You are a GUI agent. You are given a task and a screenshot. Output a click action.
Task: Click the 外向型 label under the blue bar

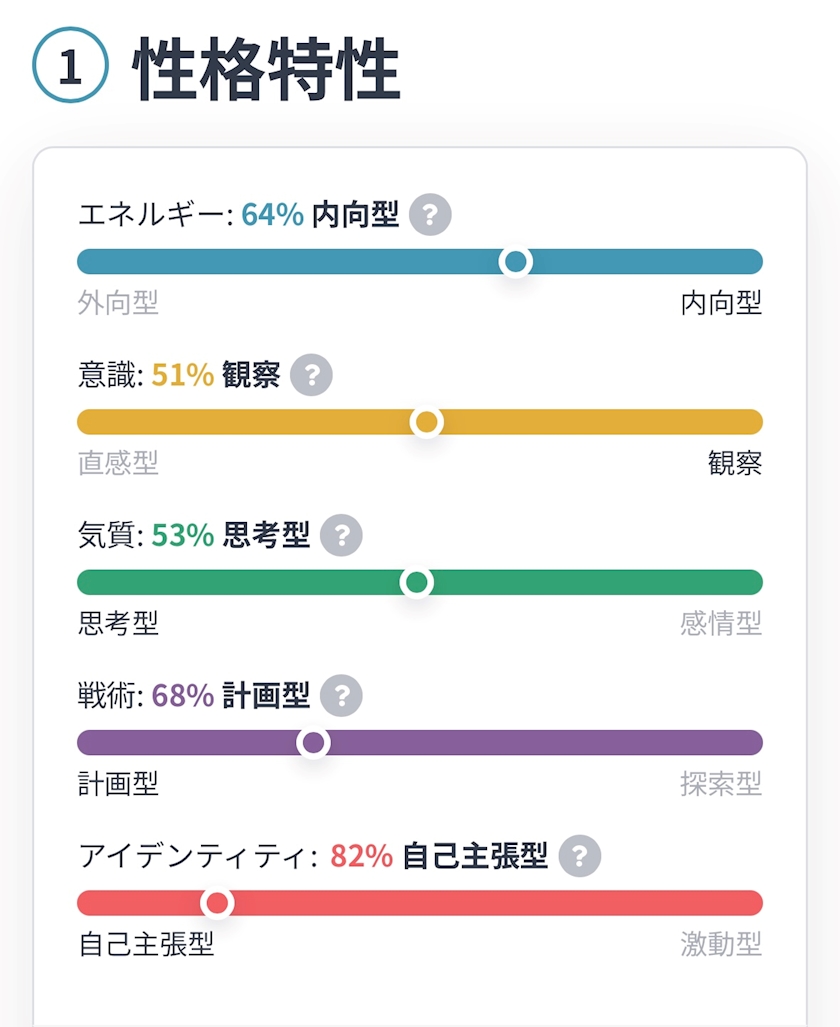pos(118,303)
